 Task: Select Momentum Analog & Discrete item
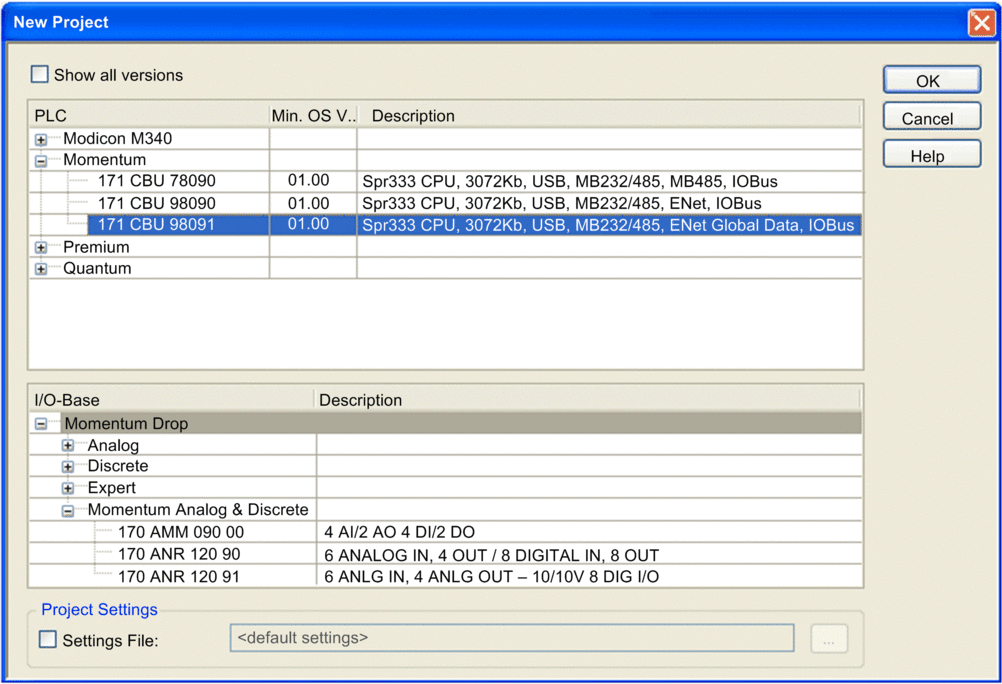click(198, 509)
